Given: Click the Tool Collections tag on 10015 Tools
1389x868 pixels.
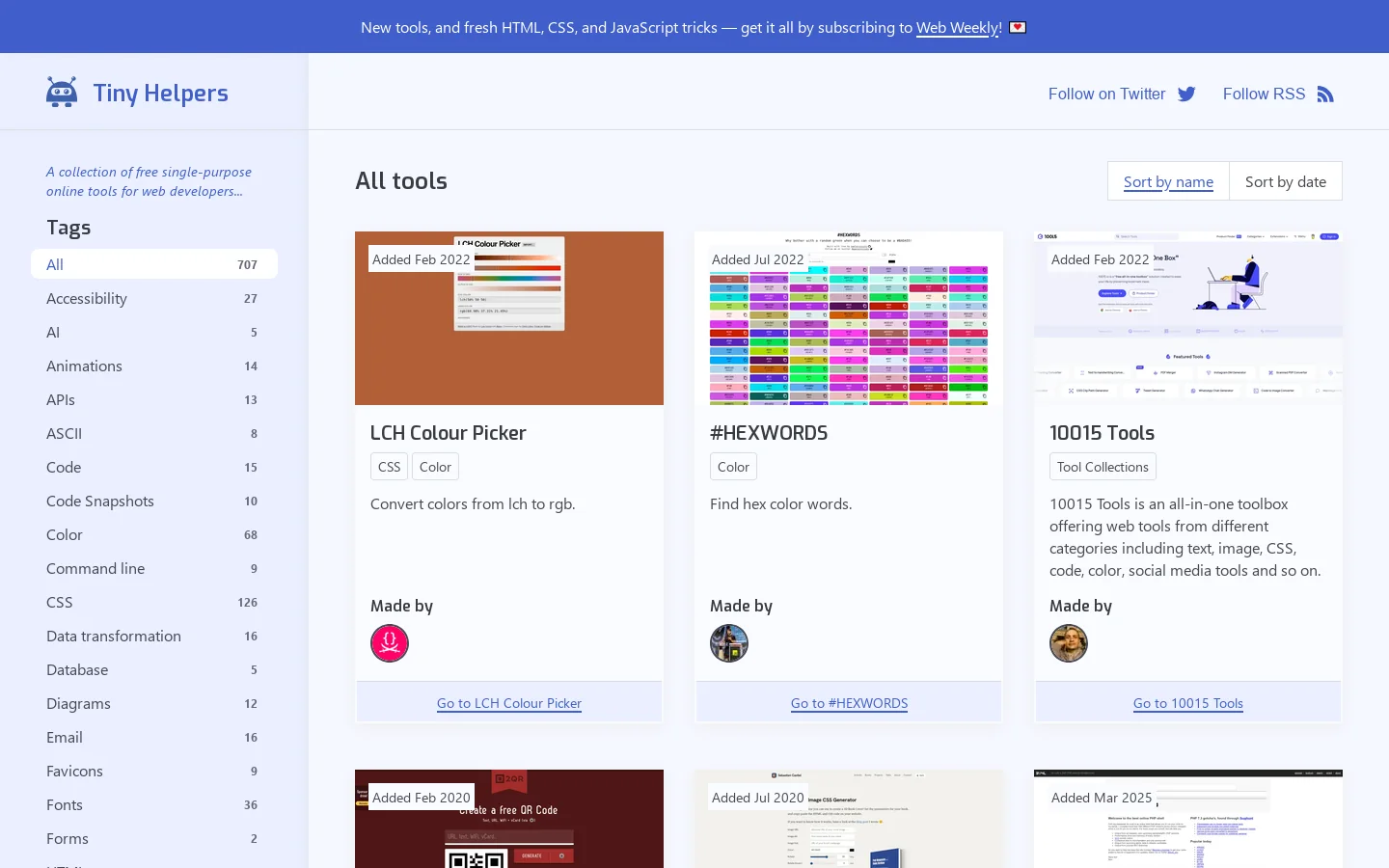Looking at the screenshot, I should [x=1103, y=467].
